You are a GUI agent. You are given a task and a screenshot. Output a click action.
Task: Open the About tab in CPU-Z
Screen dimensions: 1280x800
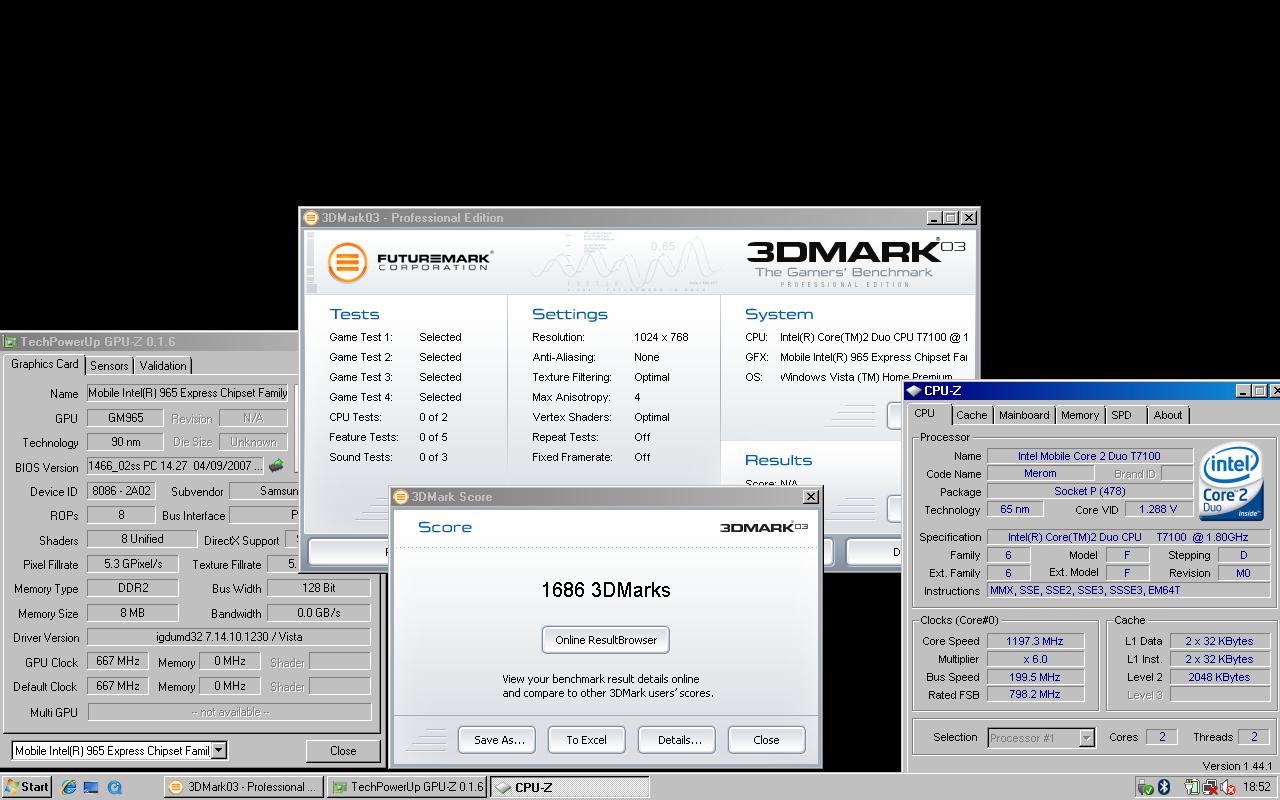(1168, 415)
